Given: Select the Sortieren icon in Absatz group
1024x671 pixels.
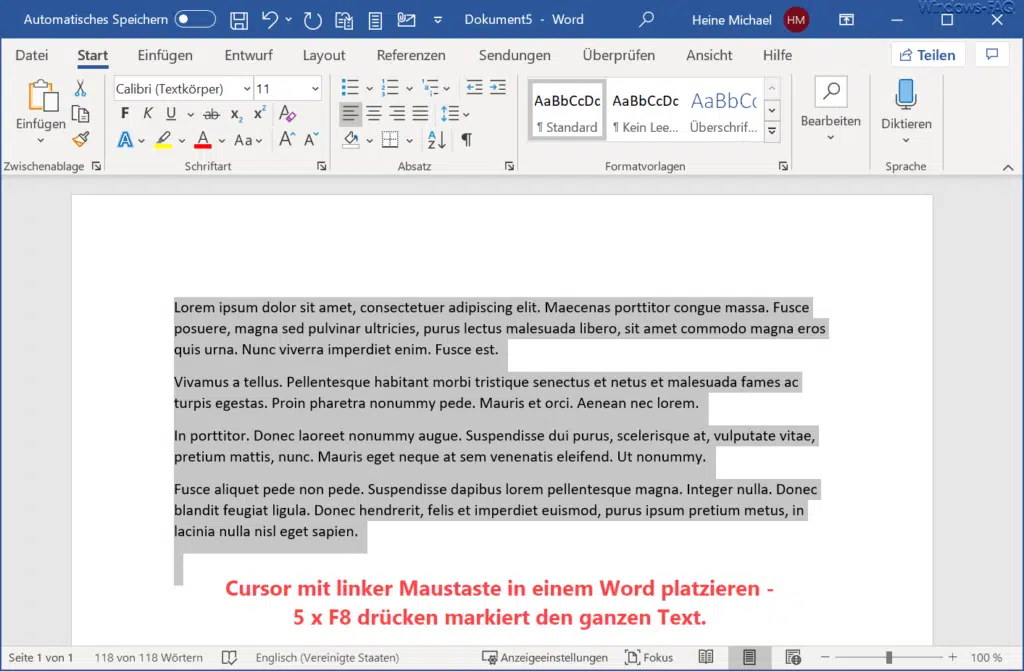Looking at the screenshot, I should (x=438, y=140).
